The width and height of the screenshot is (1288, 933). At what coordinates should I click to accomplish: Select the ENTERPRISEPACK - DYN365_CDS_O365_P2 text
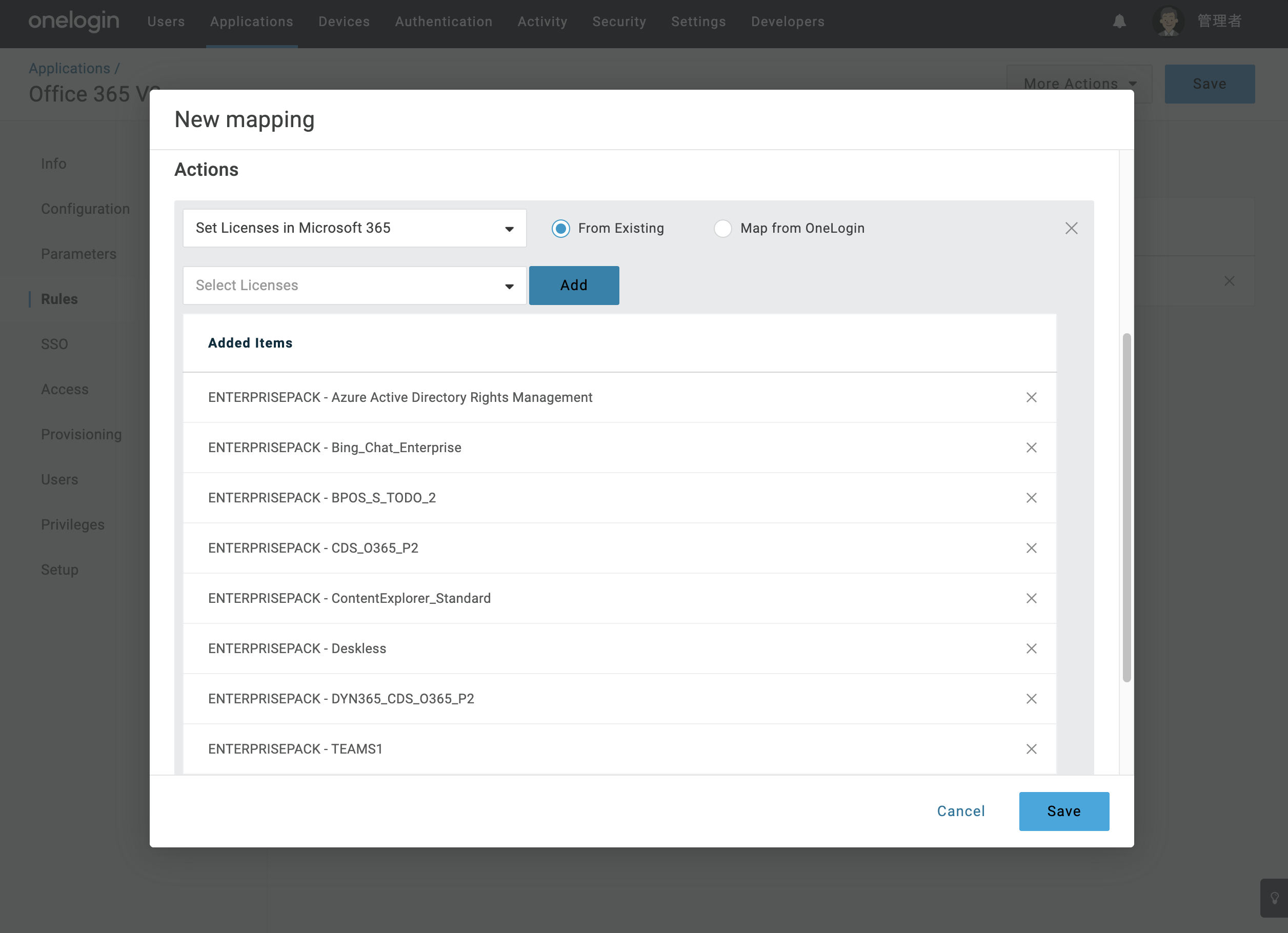point(341,699)
